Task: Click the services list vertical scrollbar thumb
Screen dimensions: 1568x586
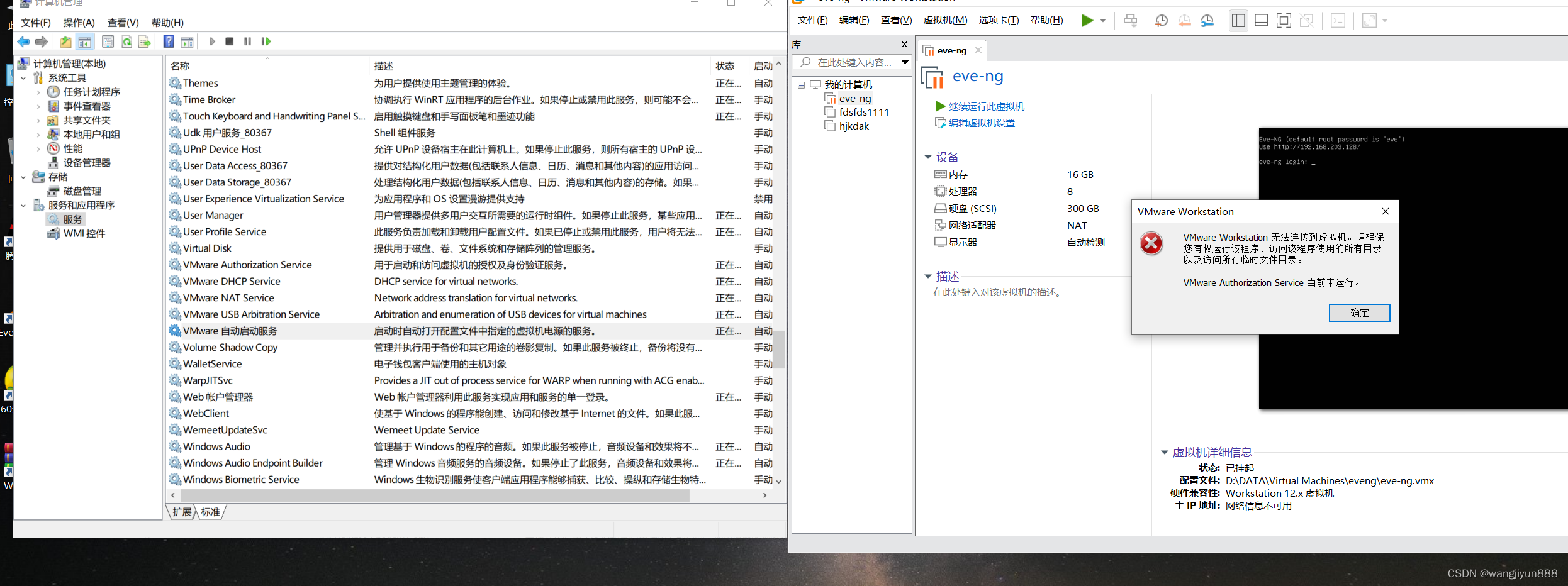Action: tap(779, 350)
